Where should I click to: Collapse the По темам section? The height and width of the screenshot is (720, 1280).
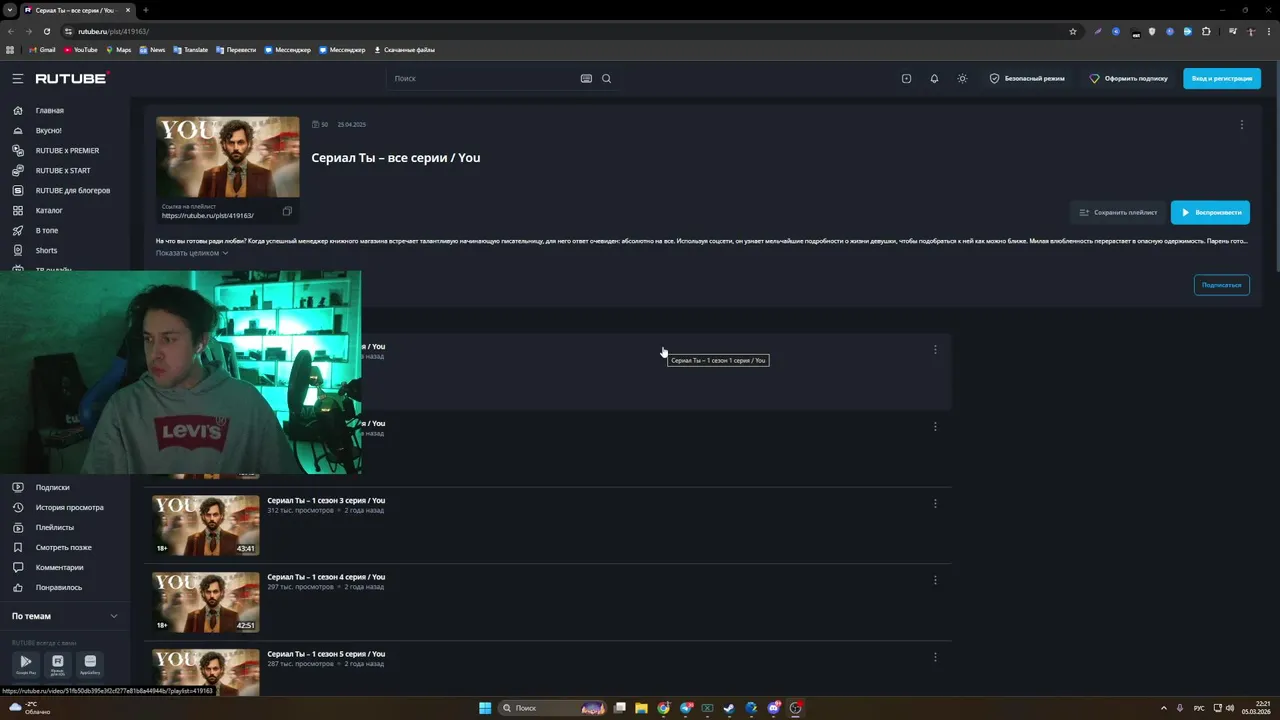[x=65, y=616]
